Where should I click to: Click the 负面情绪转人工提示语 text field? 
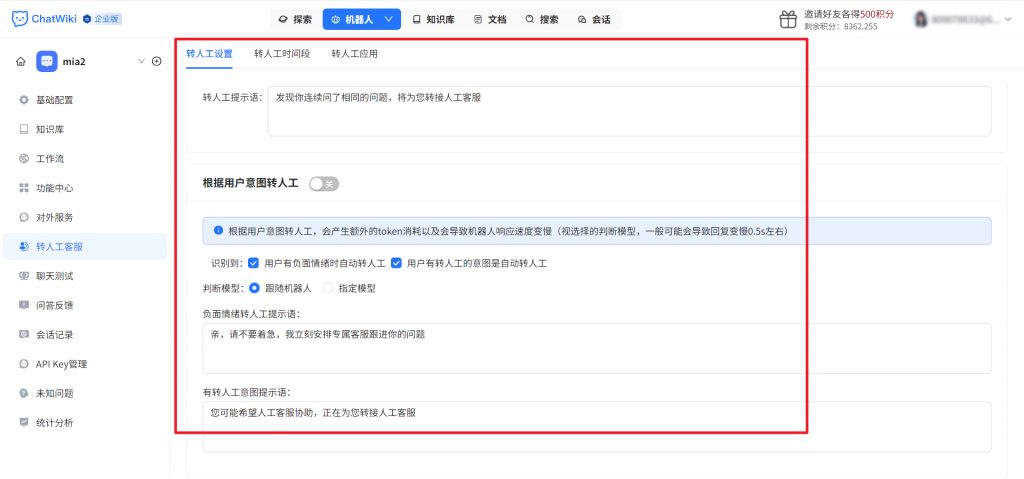(597, 348)
